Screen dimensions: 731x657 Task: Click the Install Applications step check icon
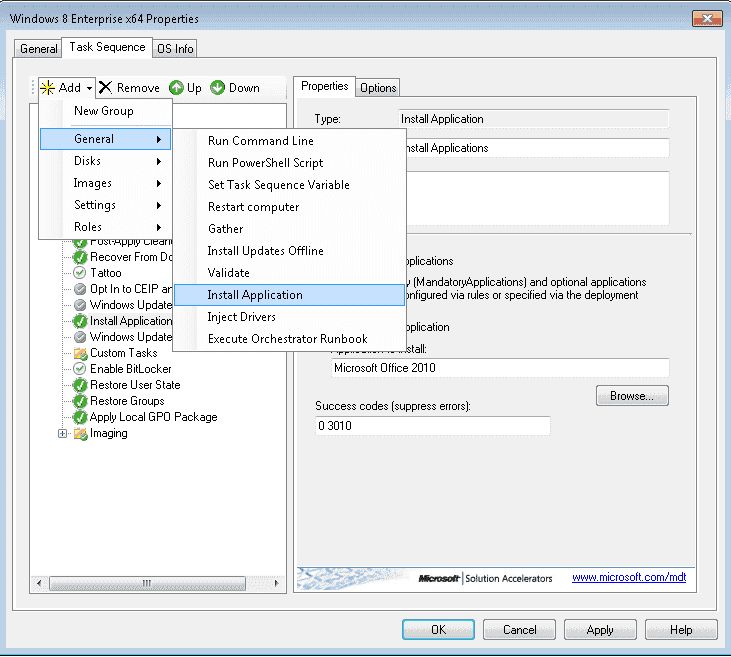[x=80, y=321]
